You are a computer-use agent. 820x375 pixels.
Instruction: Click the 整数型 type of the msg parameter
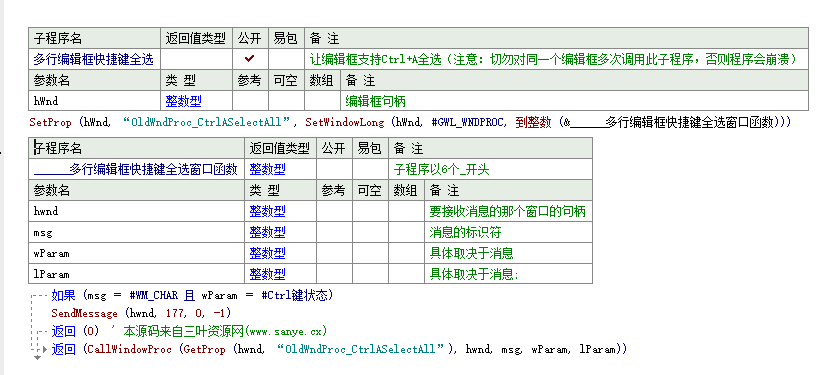click(267, 232)
